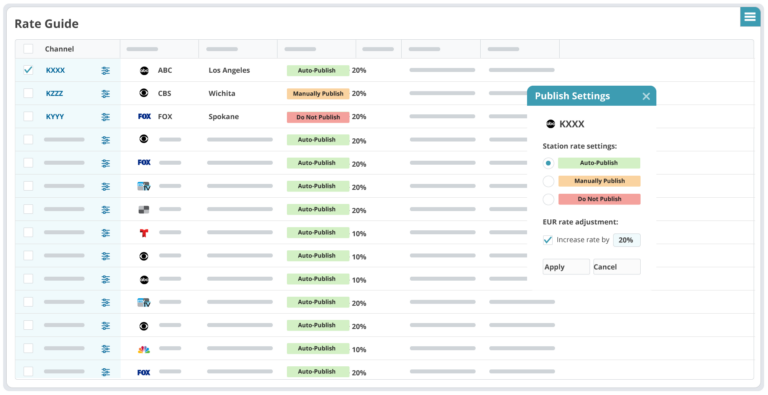Click Telemundo T logo in table
This screenshot has width=768, height=395.
coord(144,233)
